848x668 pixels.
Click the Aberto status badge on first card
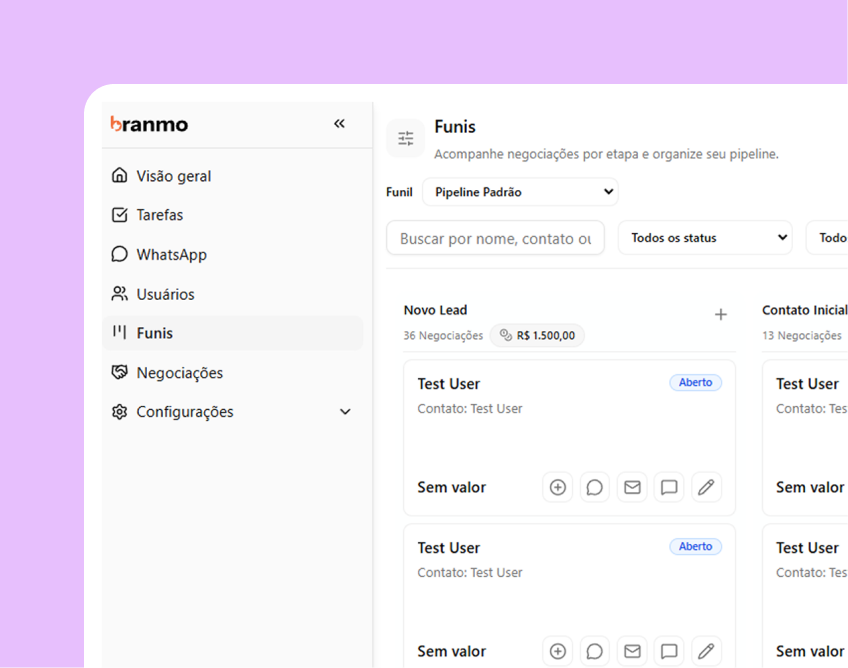695,383
